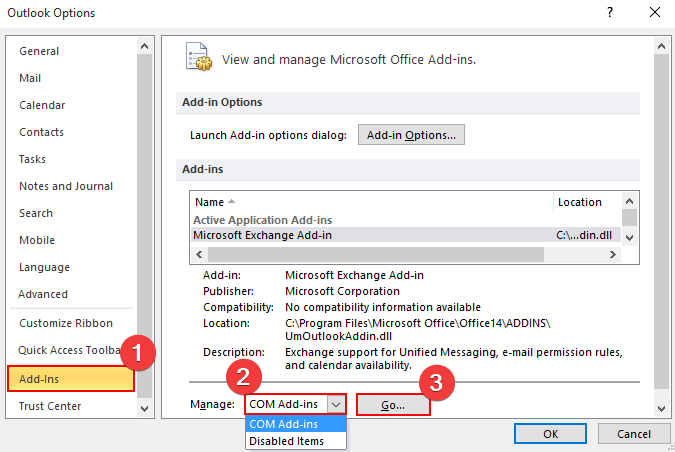Select the Mobile category
This screenshot has width=675, height=452.
37,240
